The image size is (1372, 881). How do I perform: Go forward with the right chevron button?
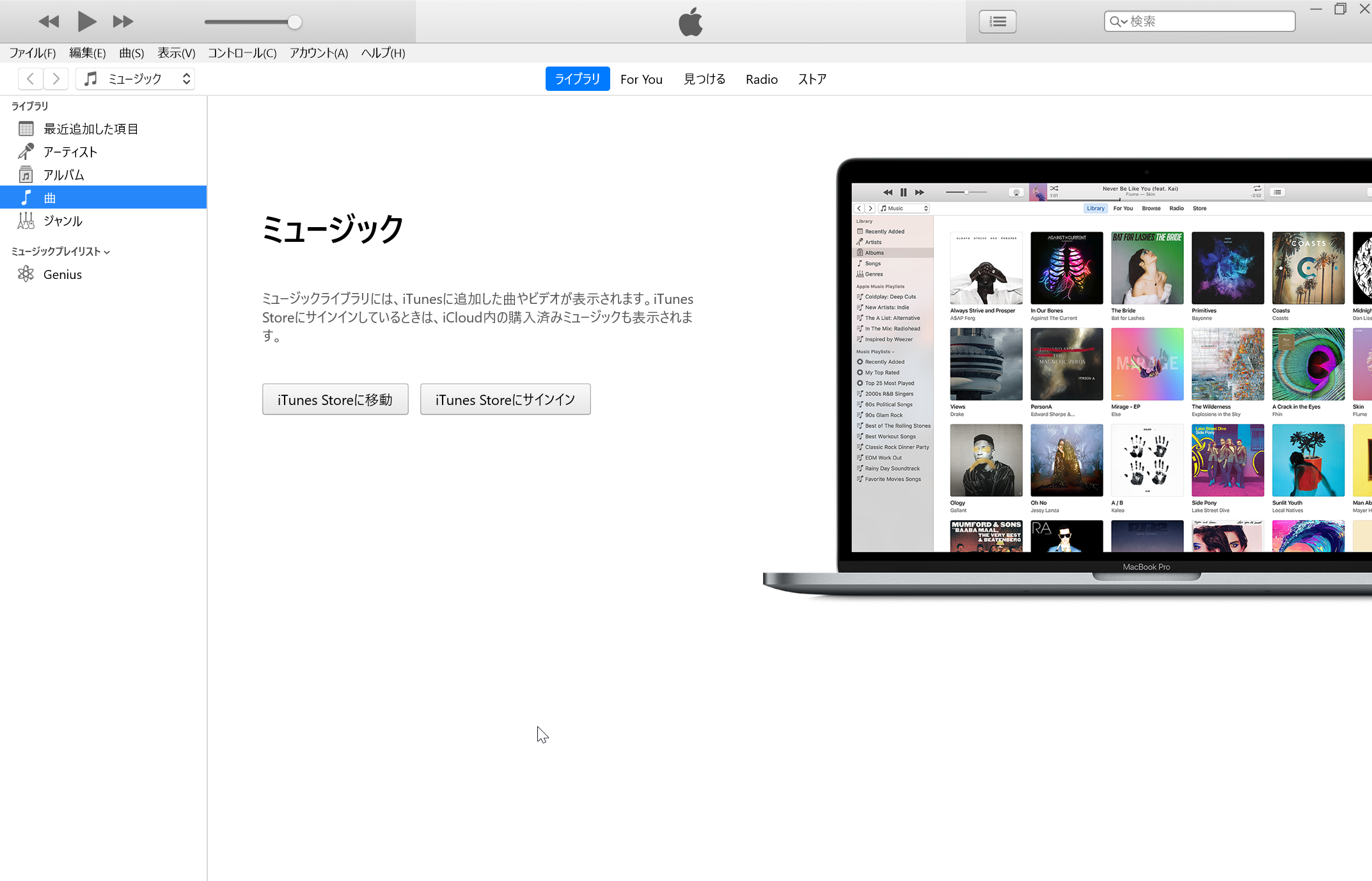click(56, 79)
